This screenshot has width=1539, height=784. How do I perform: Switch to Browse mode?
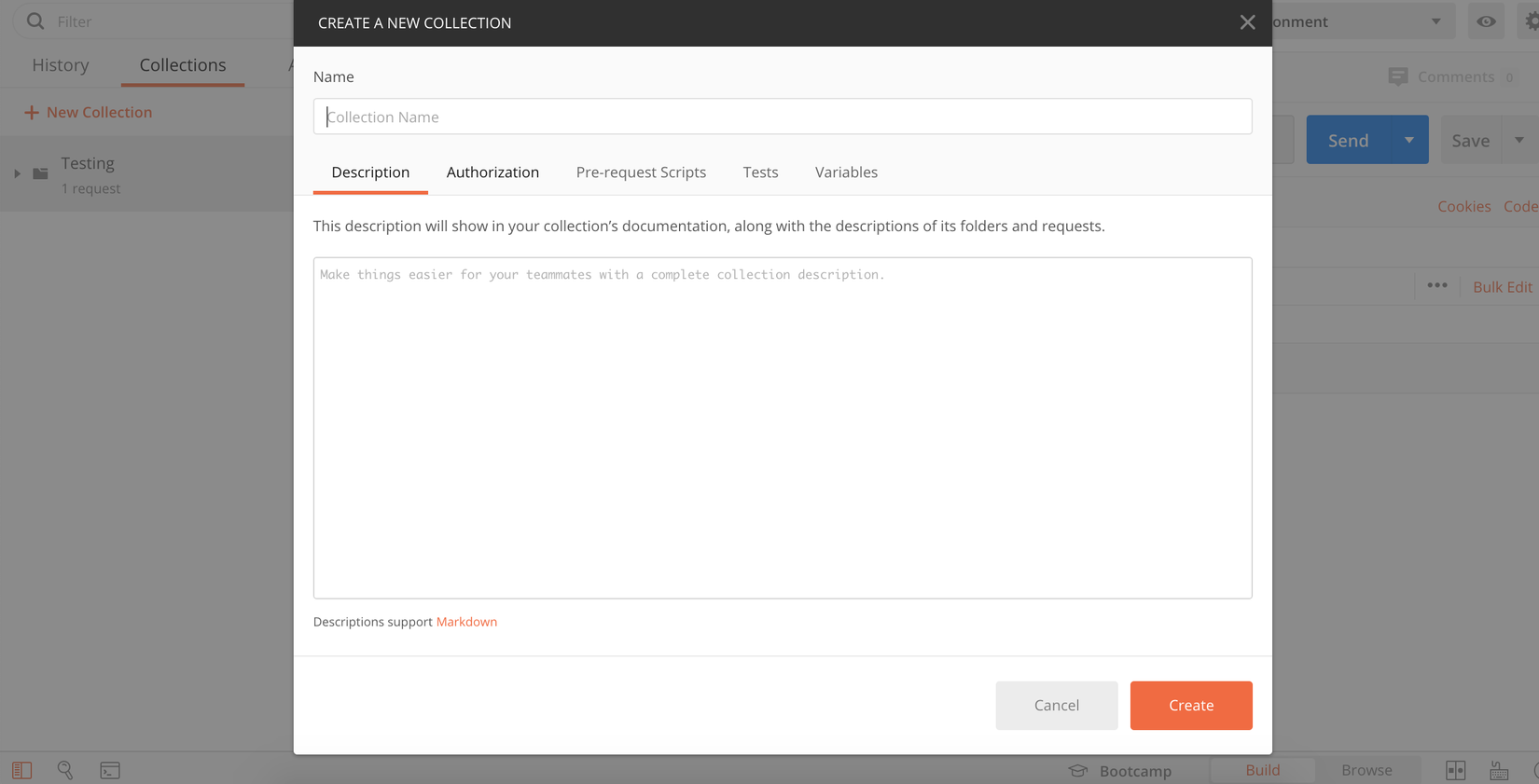pos(1366,770)
